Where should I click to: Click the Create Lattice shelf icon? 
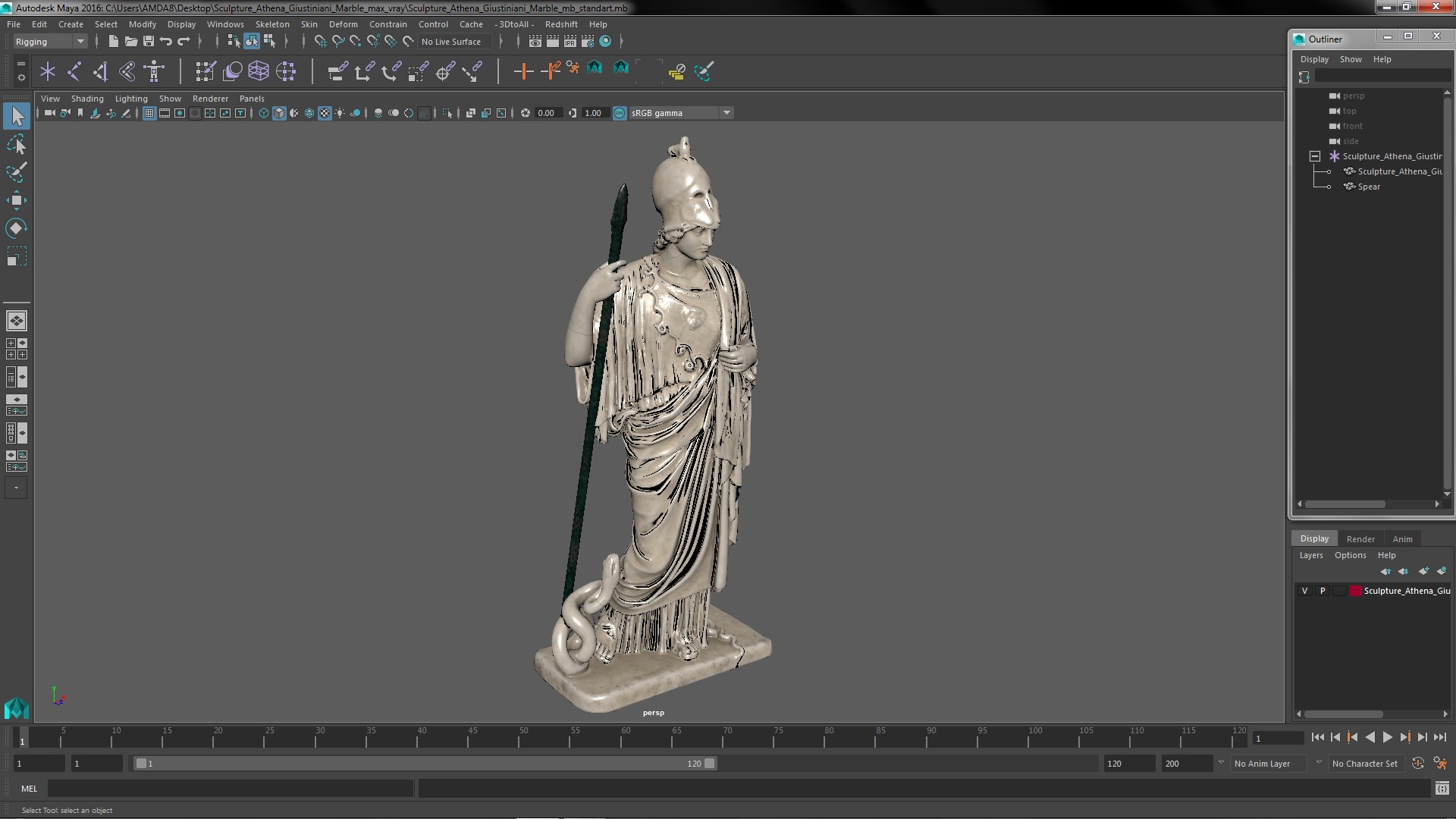pyautogui.click(x=259, y=71)
